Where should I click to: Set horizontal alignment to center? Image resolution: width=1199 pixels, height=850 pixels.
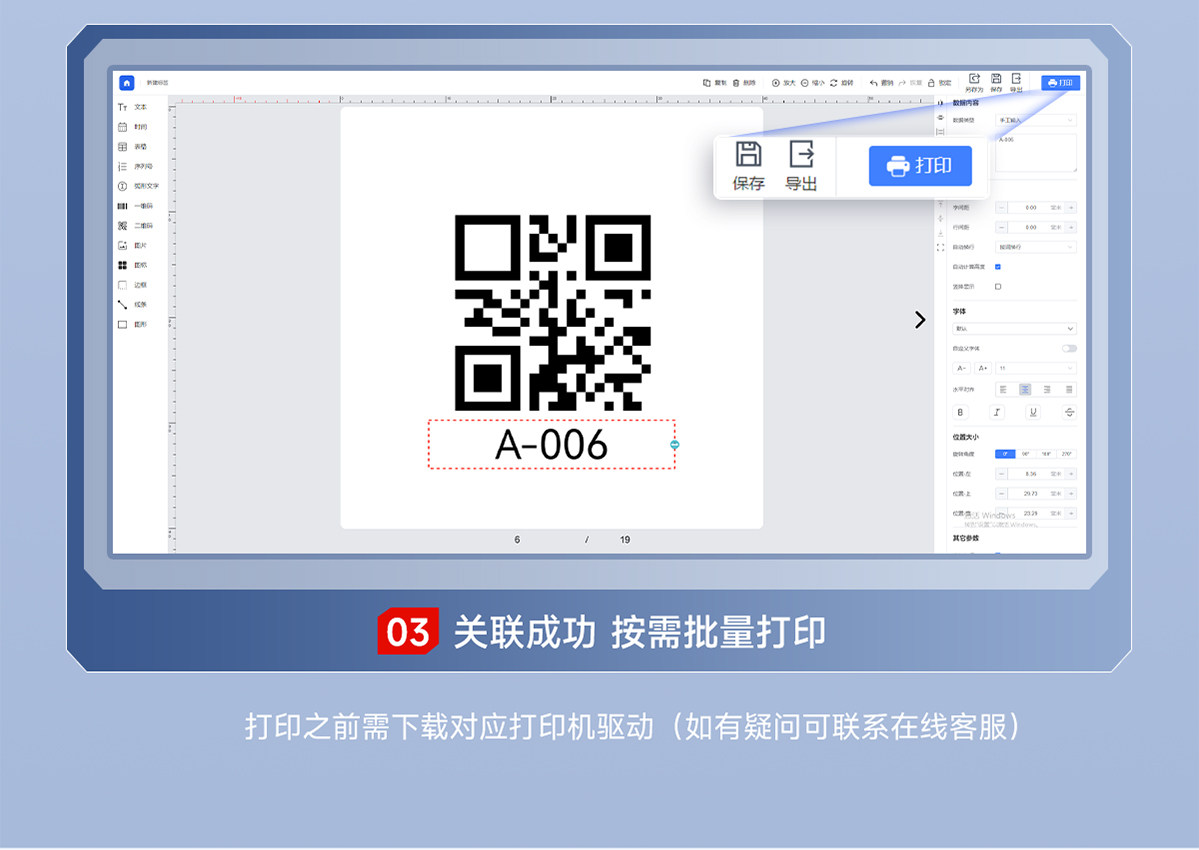point(1025,390)
